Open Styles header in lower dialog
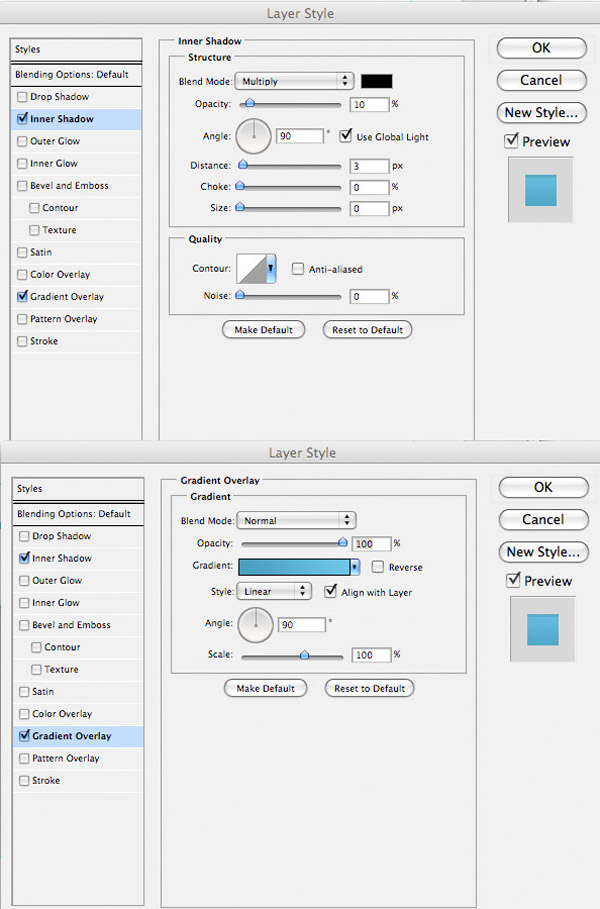Viewport: 600px width, 909px height. [78, 489]
